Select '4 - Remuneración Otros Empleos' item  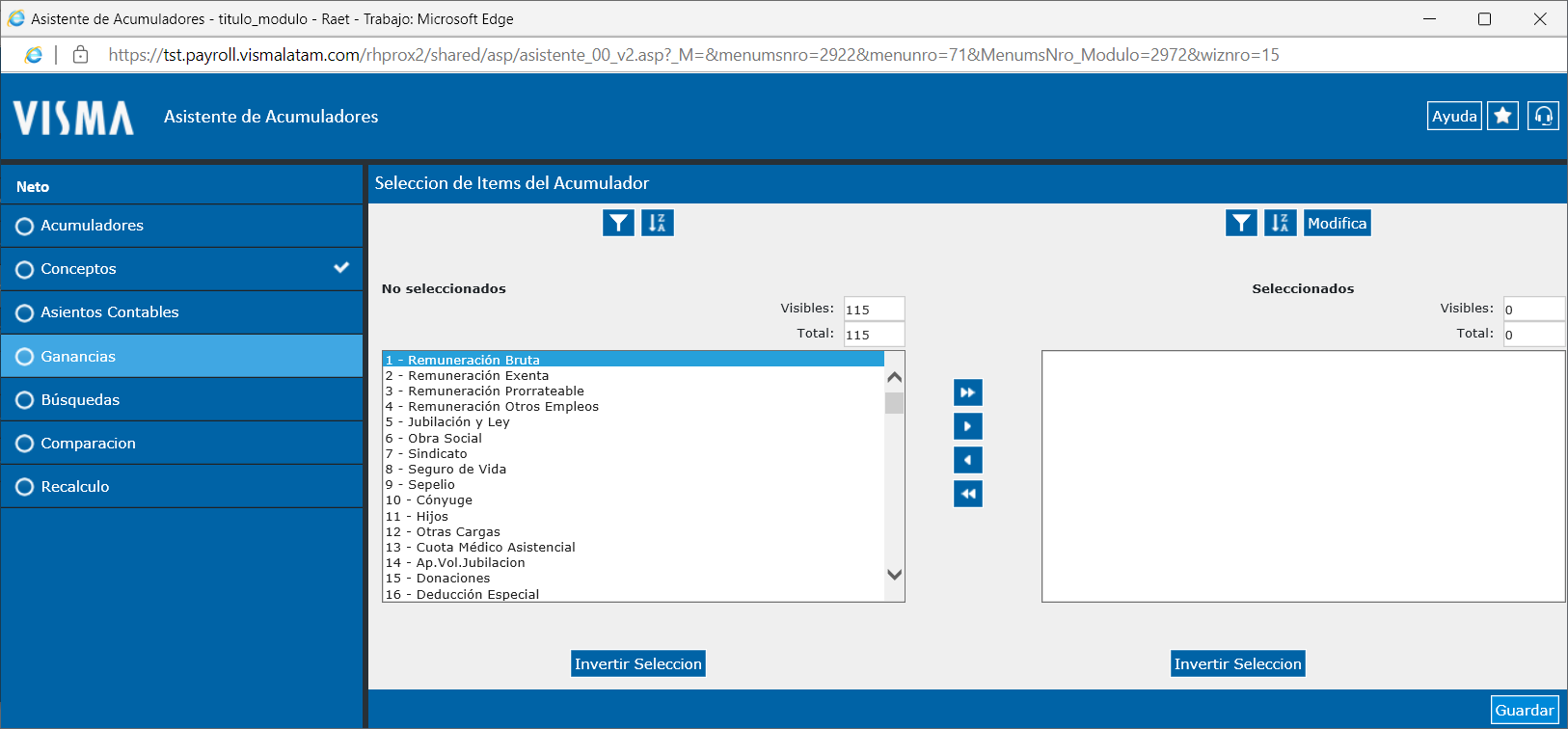pos(634,406)
